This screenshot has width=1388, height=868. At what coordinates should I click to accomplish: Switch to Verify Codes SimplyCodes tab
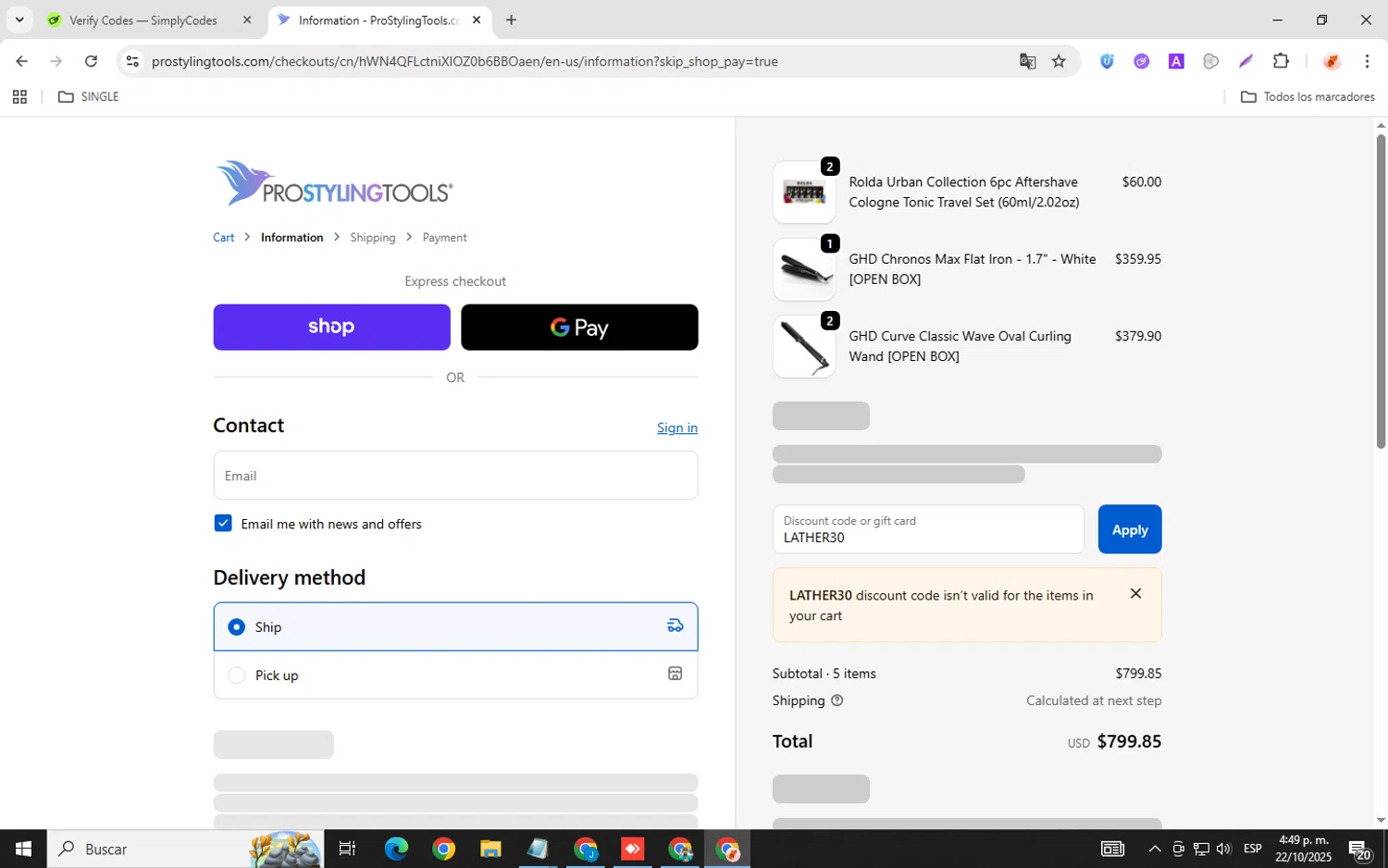[143, 20]
